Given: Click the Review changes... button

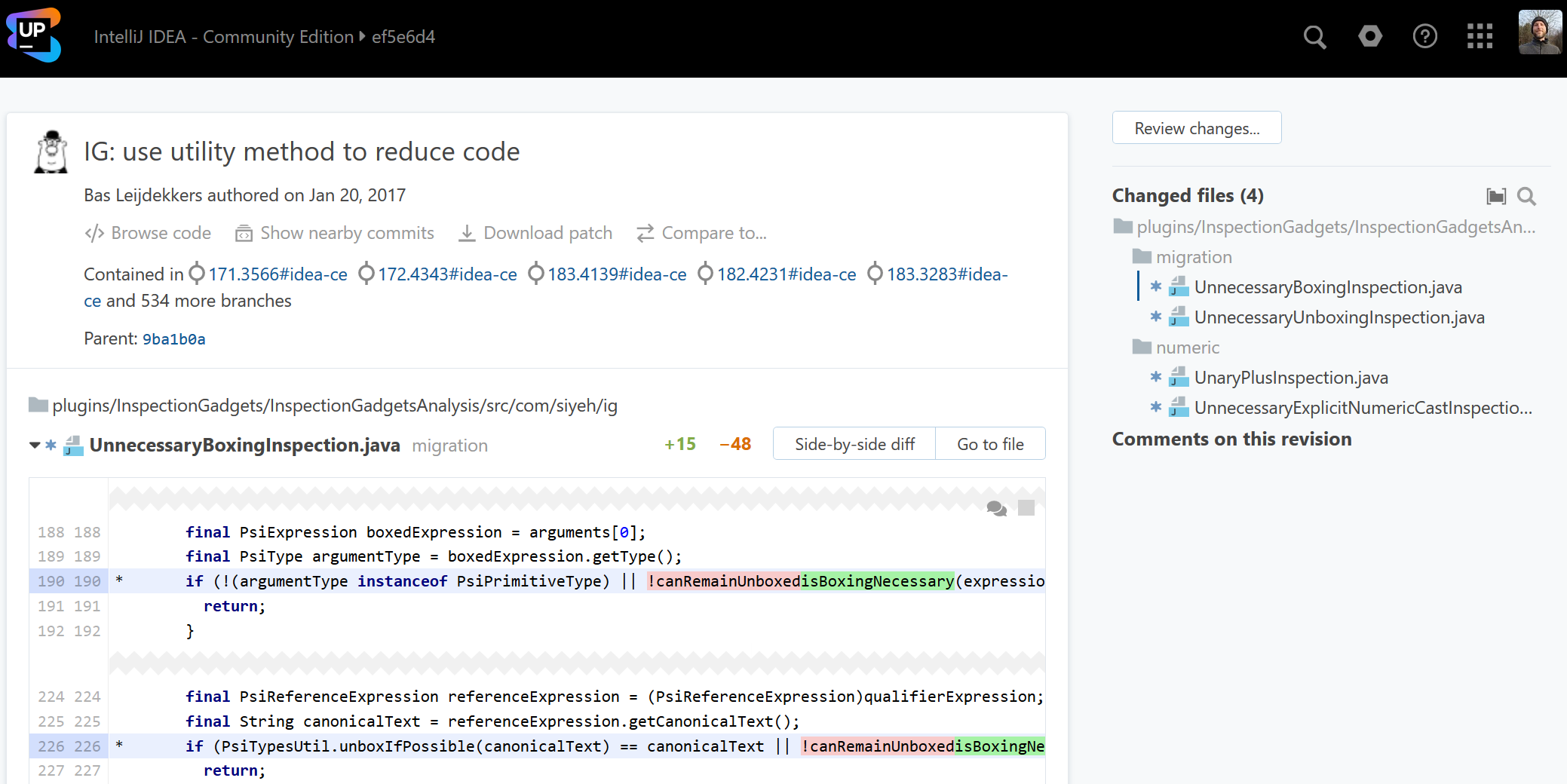Looking at the screenshot, I should point(1196,128).
